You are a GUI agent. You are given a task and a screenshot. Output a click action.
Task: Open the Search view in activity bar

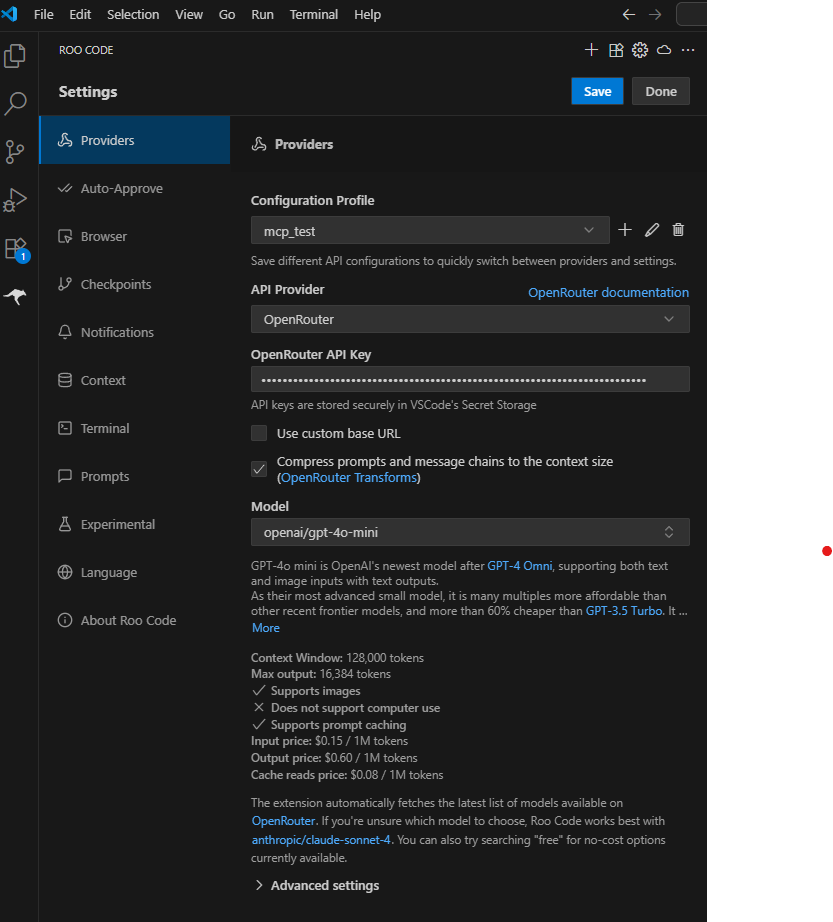tap(15, 103)
